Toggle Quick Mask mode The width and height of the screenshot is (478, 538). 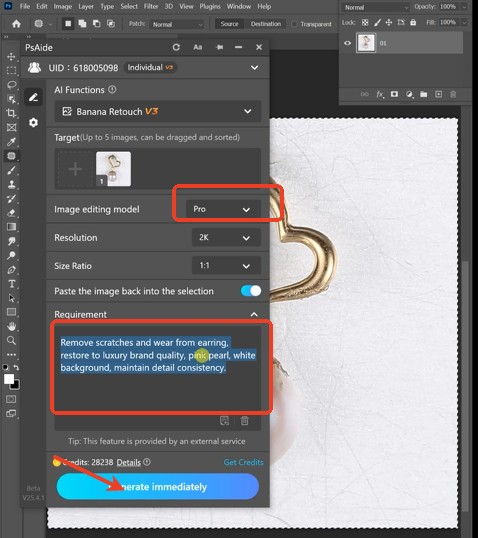[x=11, y=399]
